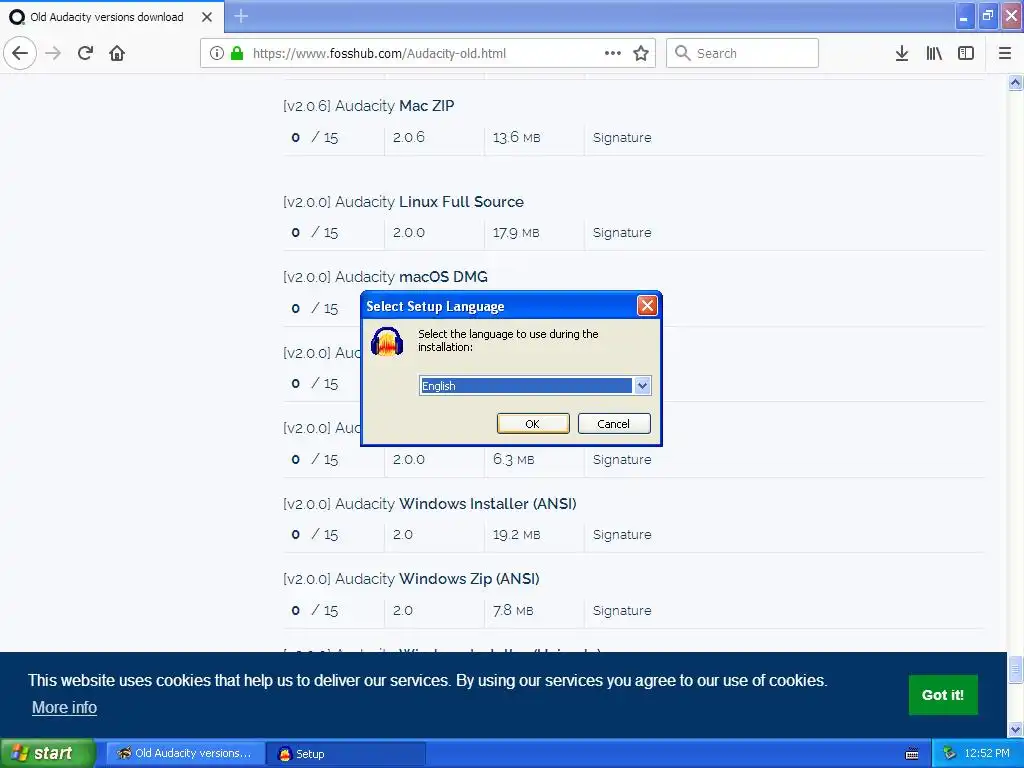The image size is (1024, 768).
Task: Click Signature for the Mac ZIP row
Action: coord(622,138)
